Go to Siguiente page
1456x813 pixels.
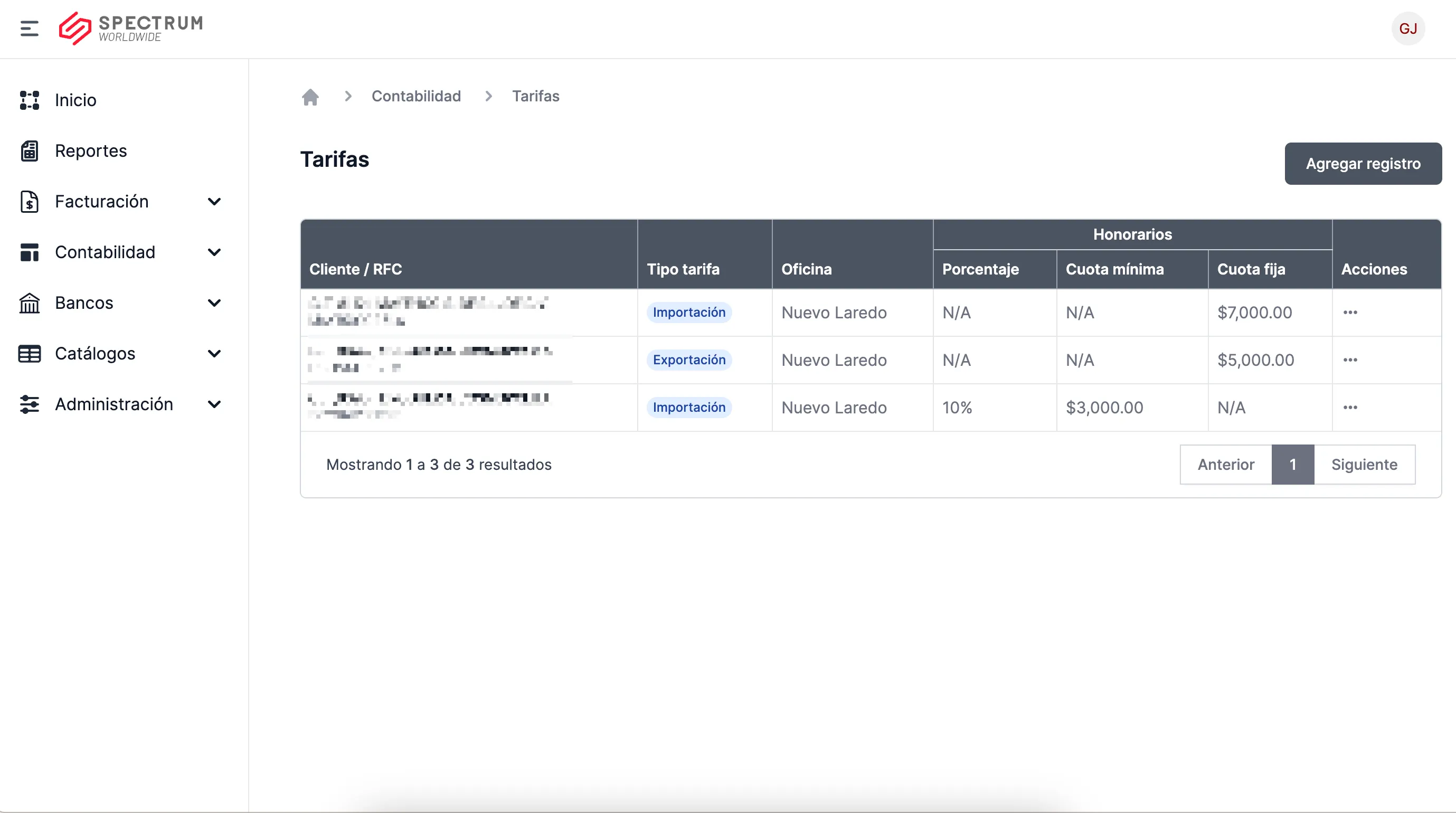tap(1364, 465)
